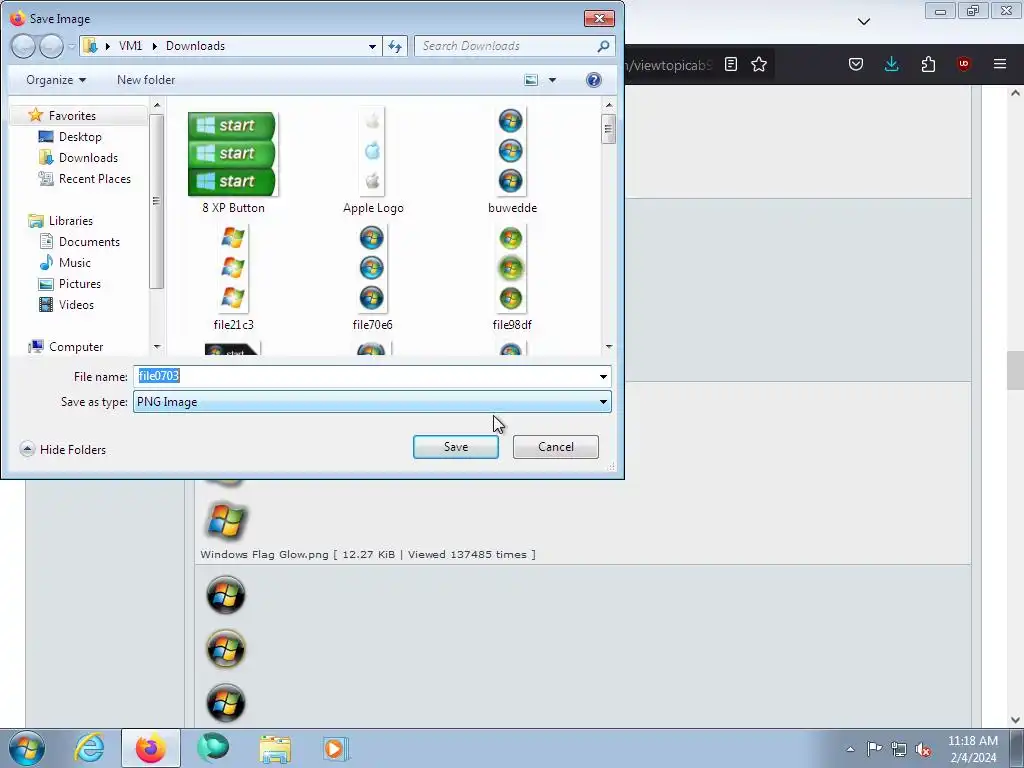The width and height of the screenshot is (1024, 768).
Task: Collapse the browser with Hide Folders
Action: (63, 449)
